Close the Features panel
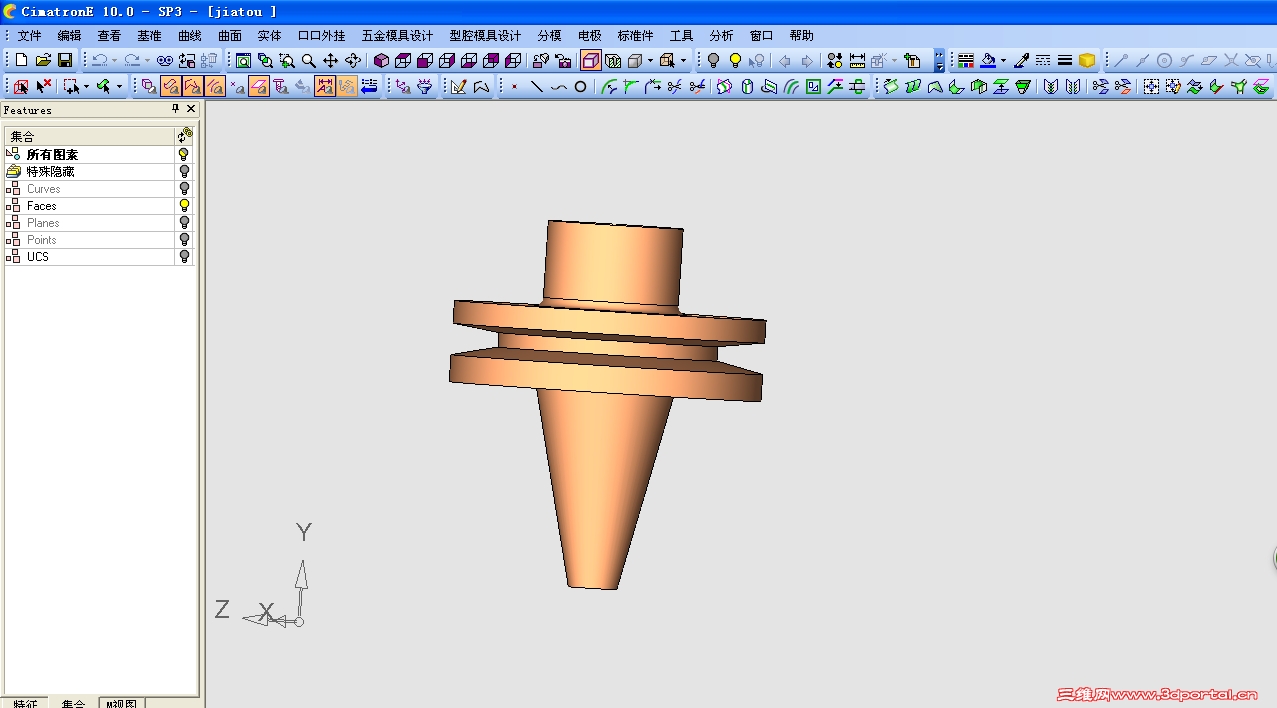1277x708 pixels. click(191, 108)
